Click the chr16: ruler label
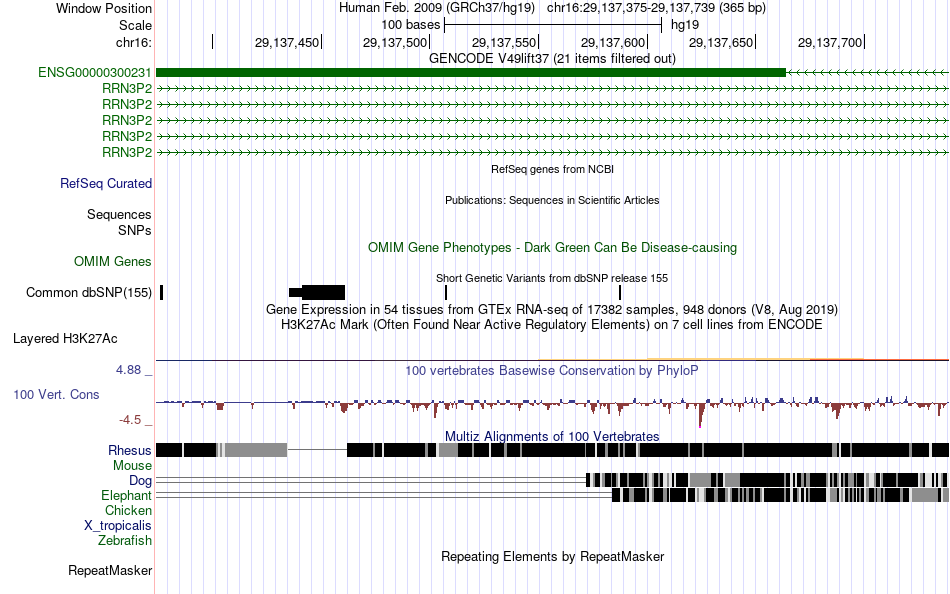The image size is (950, 594). click(x=134, y=42)
